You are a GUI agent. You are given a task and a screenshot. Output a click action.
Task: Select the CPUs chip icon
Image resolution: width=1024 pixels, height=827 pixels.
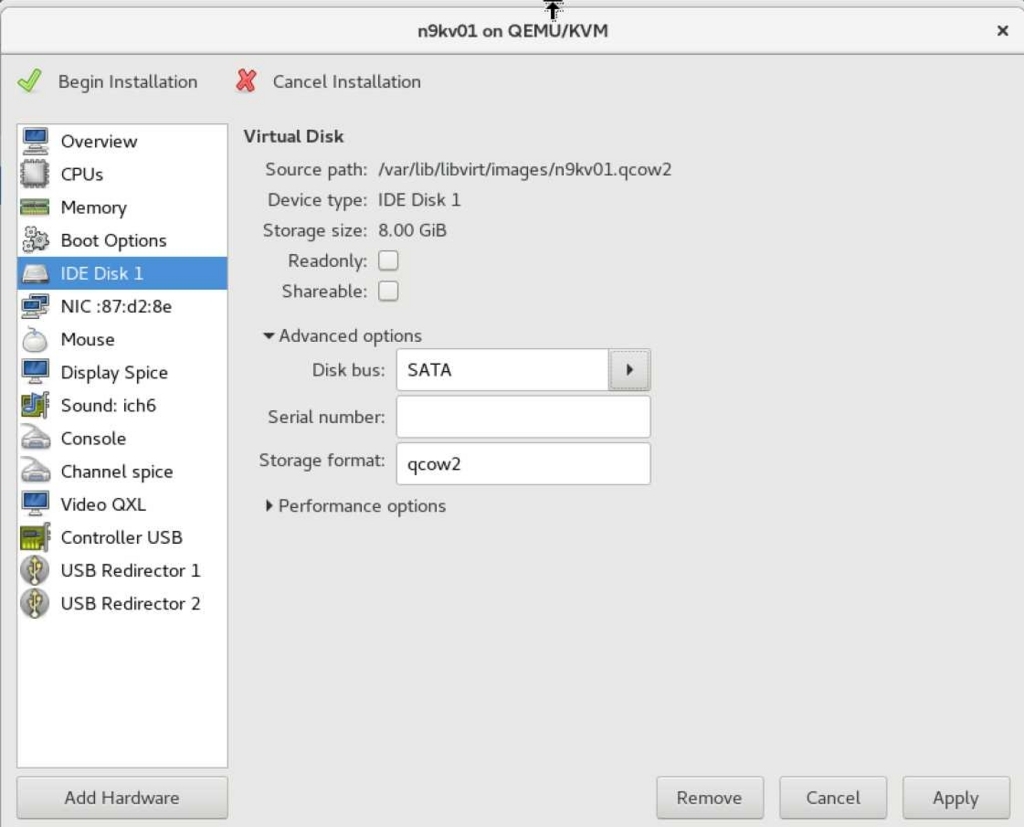[35, 174]
